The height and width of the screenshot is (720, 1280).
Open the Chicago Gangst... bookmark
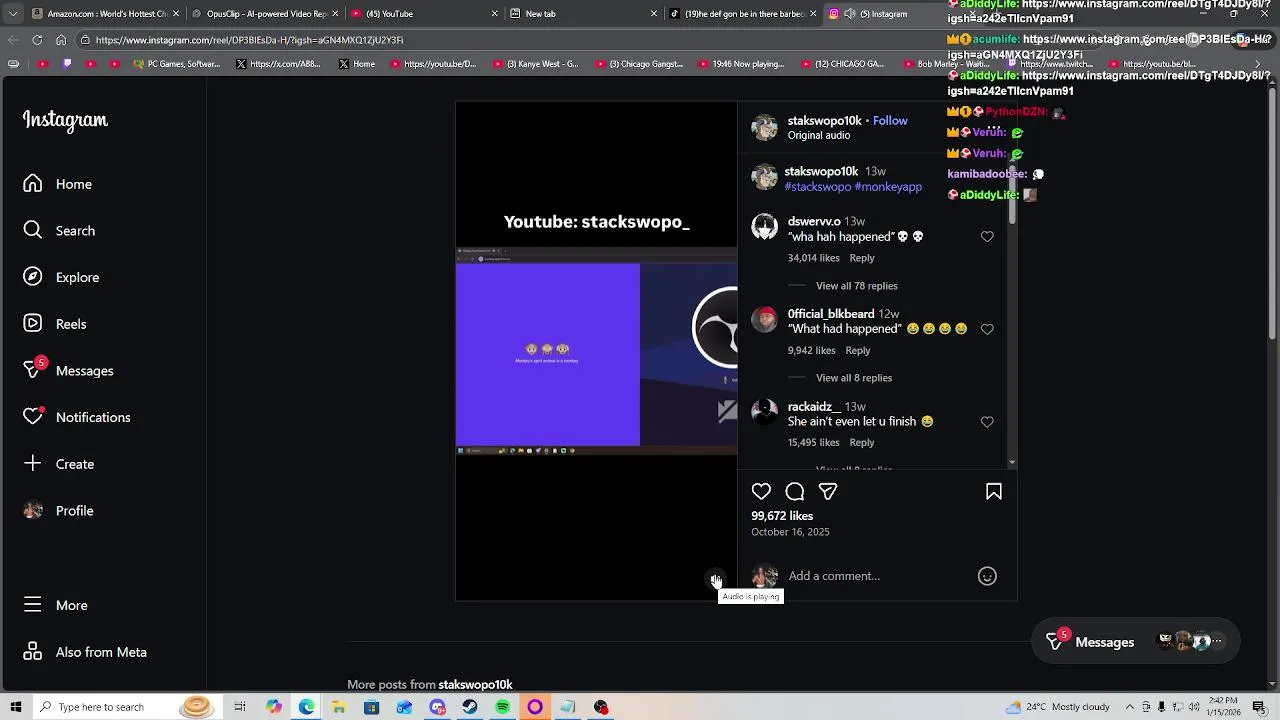pyautogui.click(x=639, y=64)
